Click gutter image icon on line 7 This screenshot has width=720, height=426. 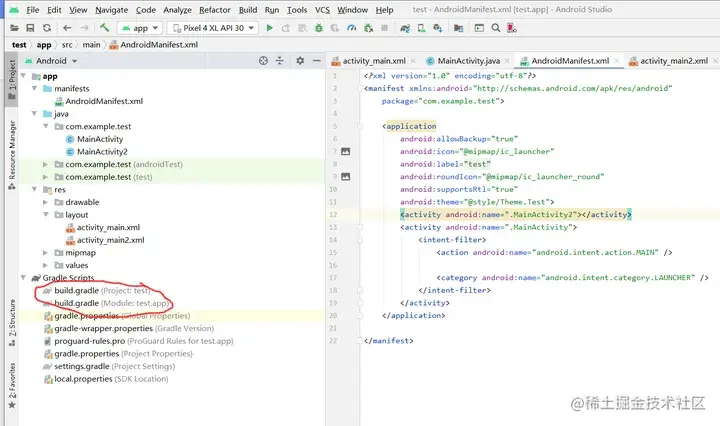(x=345, y=151)
